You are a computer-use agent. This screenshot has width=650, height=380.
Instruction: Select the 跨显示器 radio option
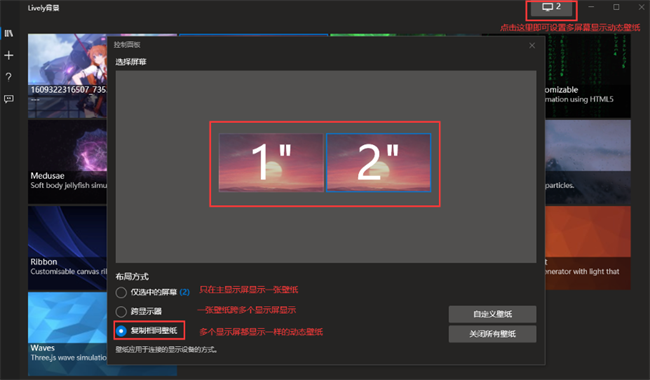tap(121, 311)
